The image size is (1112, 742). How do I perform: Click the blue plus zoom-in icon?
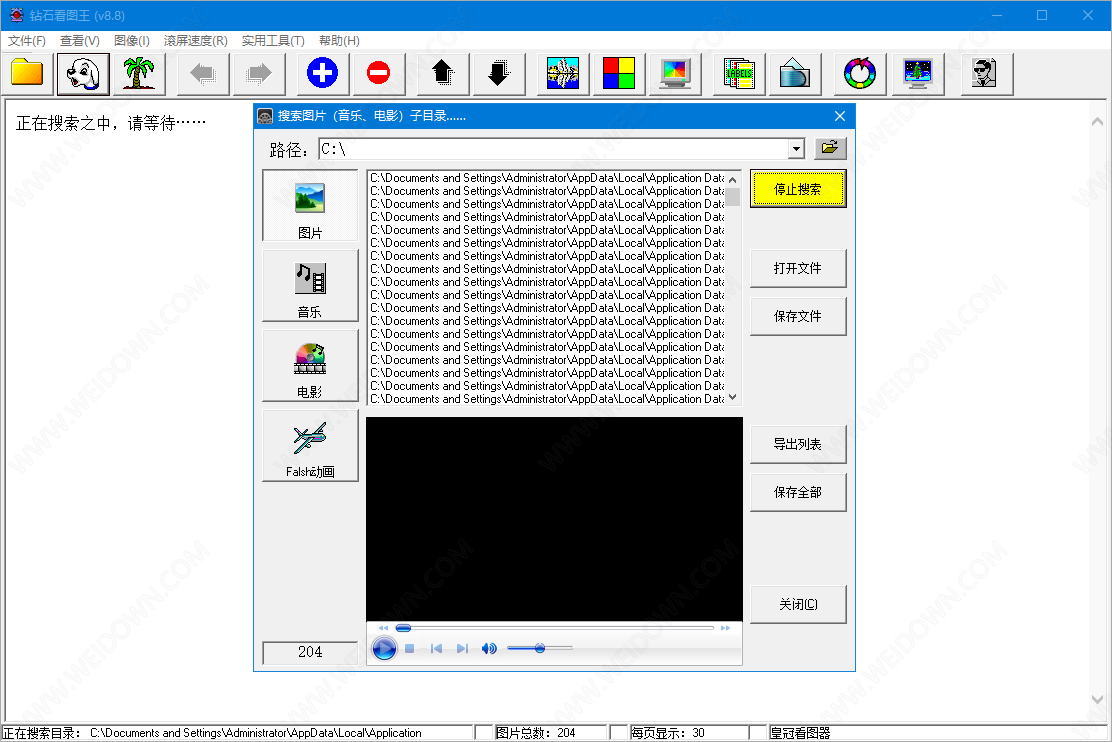(x=323, y=73)
